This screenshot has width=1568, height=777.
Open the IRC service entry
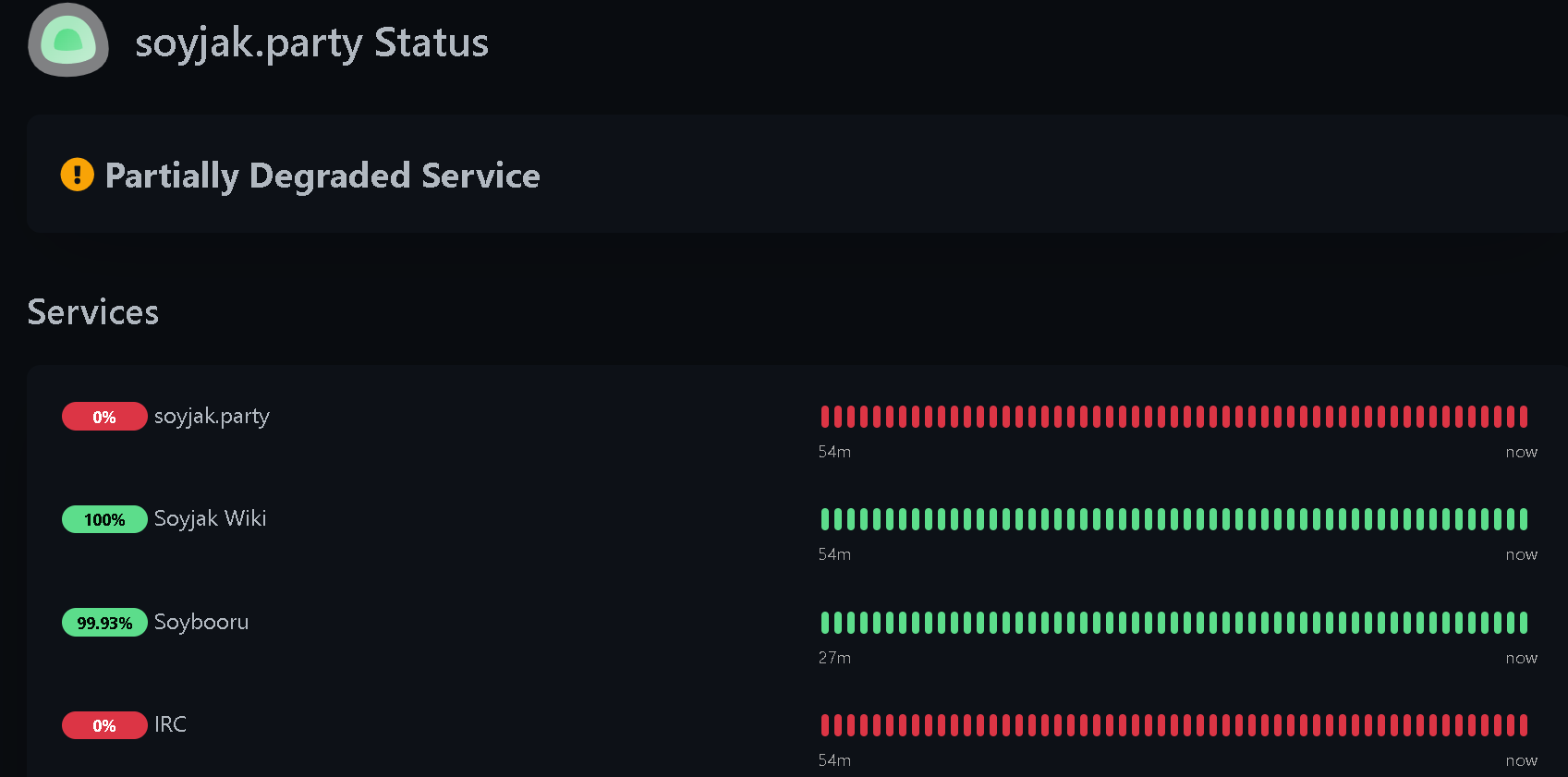pyautogui.click(x=170, y=724)
